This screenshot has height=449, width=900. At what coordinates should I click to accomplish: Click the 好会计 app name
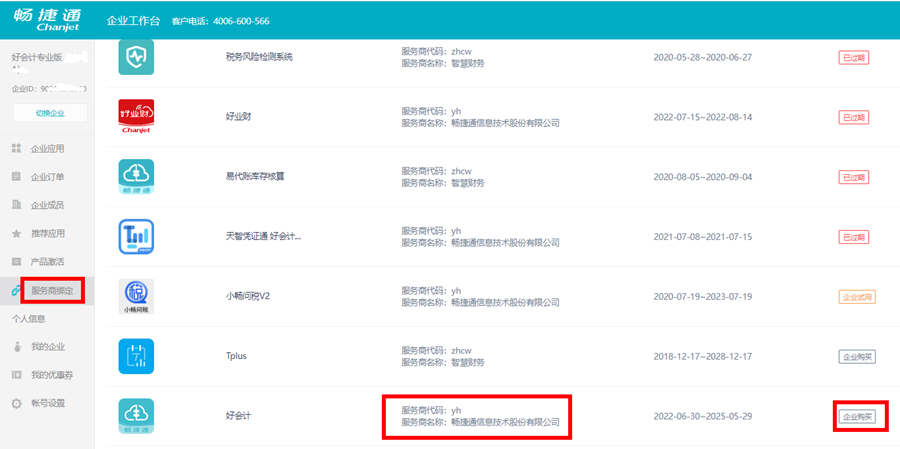(239, 416)
